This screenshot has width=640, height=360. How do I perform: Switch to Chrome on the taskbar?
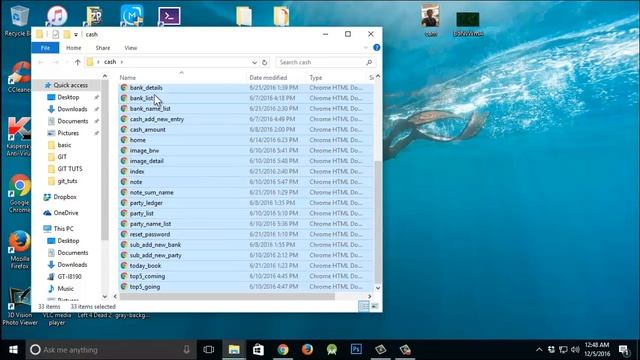(283, 350)
